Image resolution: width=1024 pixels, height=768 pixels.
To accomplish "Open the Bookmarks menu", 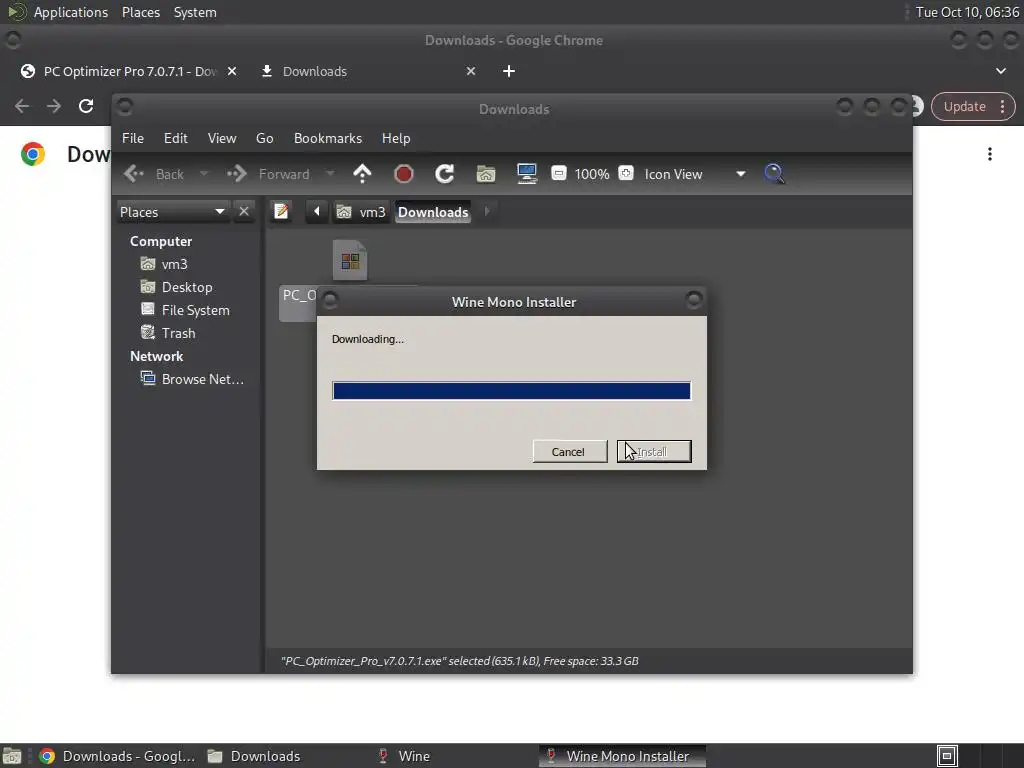I will click(x=327, y=138).
